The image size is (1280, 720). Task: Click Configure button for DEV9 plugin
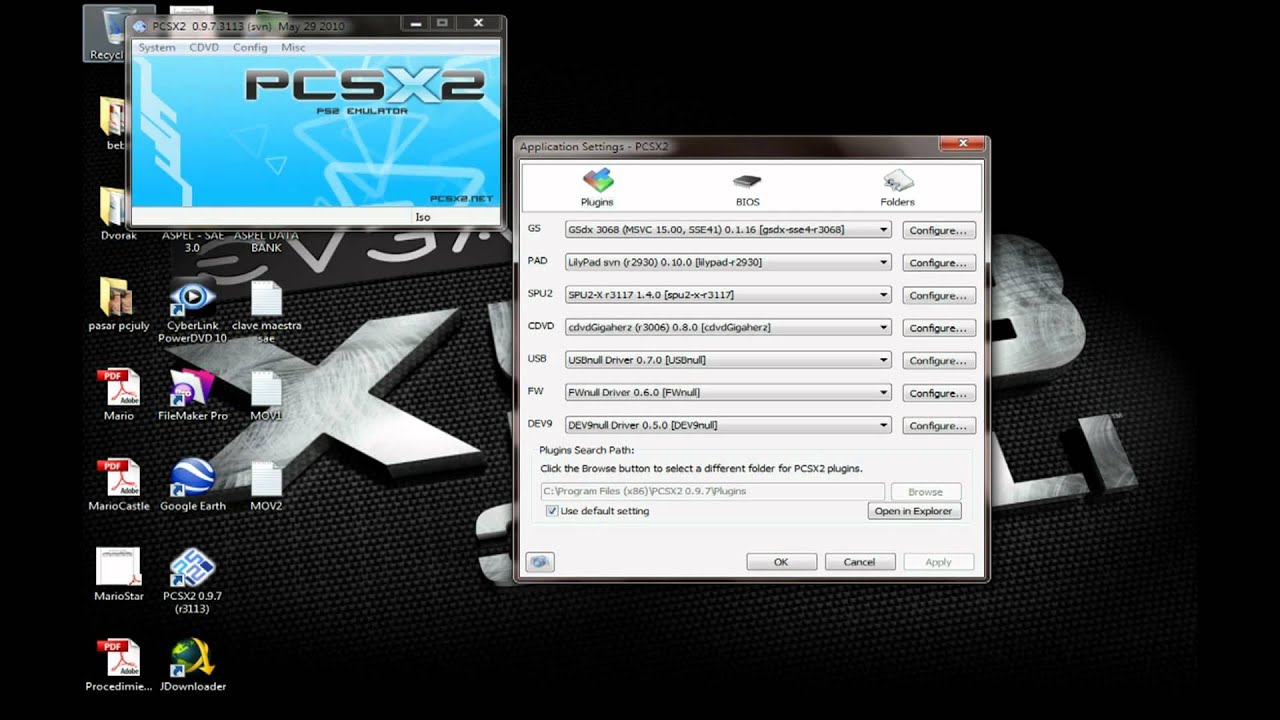tap(938, 425)
